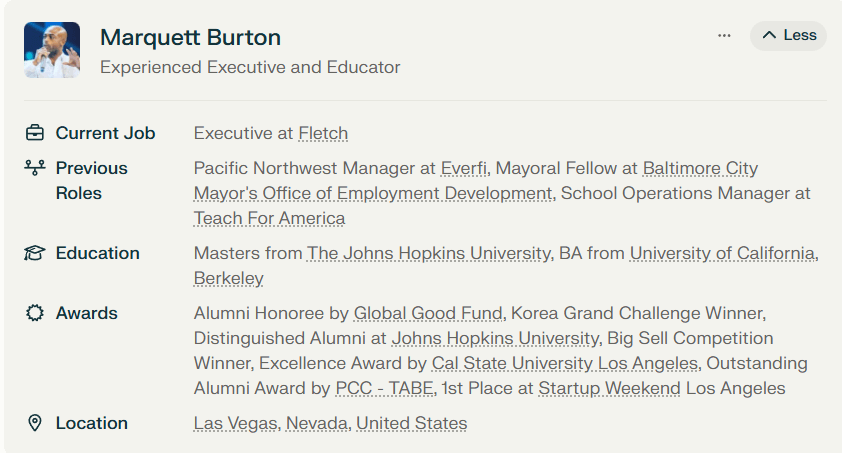Open the Everfi company link
The width and height of the screenshot is (842, 453).
point(465,168)
